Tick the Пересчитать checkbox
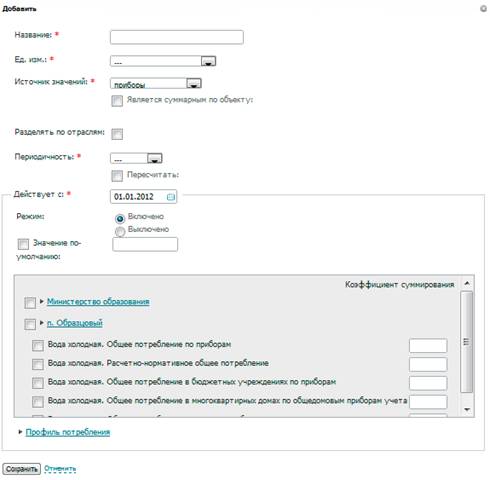Screen dimensions: 490x480 coord(117,176)
